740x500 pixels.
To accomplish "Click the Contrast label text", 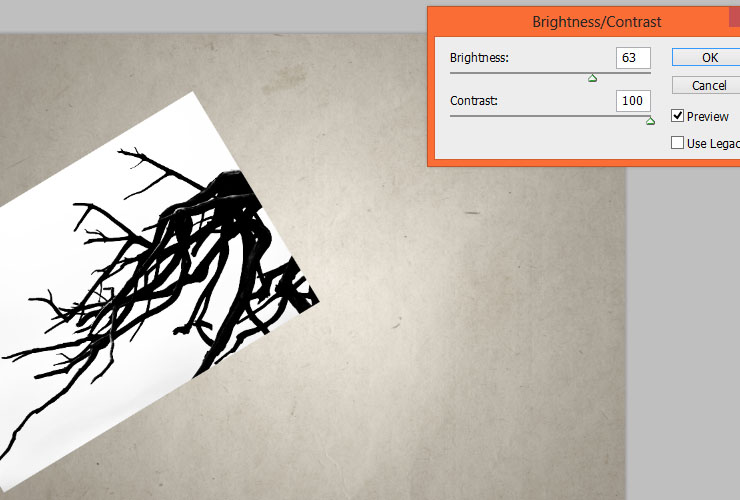I will (473, 101).
